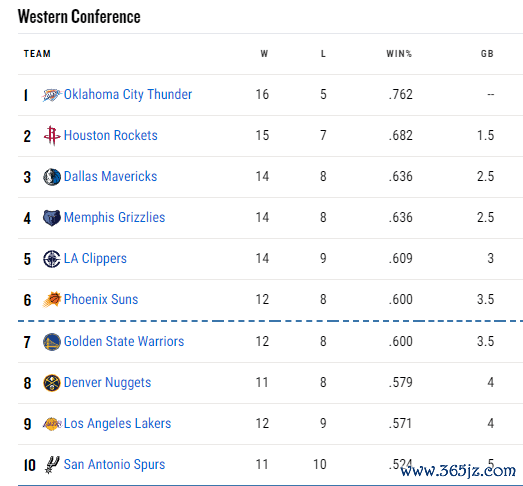Sort standings by the WIN% column header
The height and width of the screenshot is (486, 523).
tap(399, 54)
